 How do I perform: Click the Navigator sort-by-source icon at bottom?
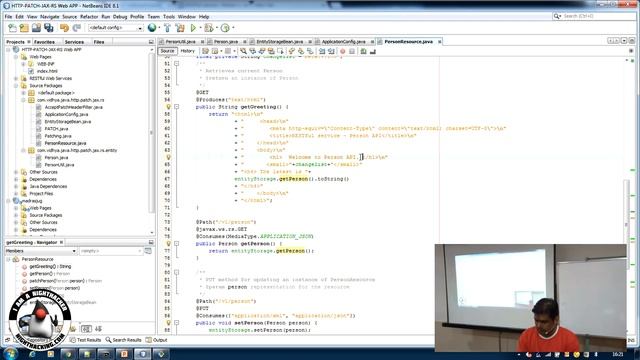(98, 329)
